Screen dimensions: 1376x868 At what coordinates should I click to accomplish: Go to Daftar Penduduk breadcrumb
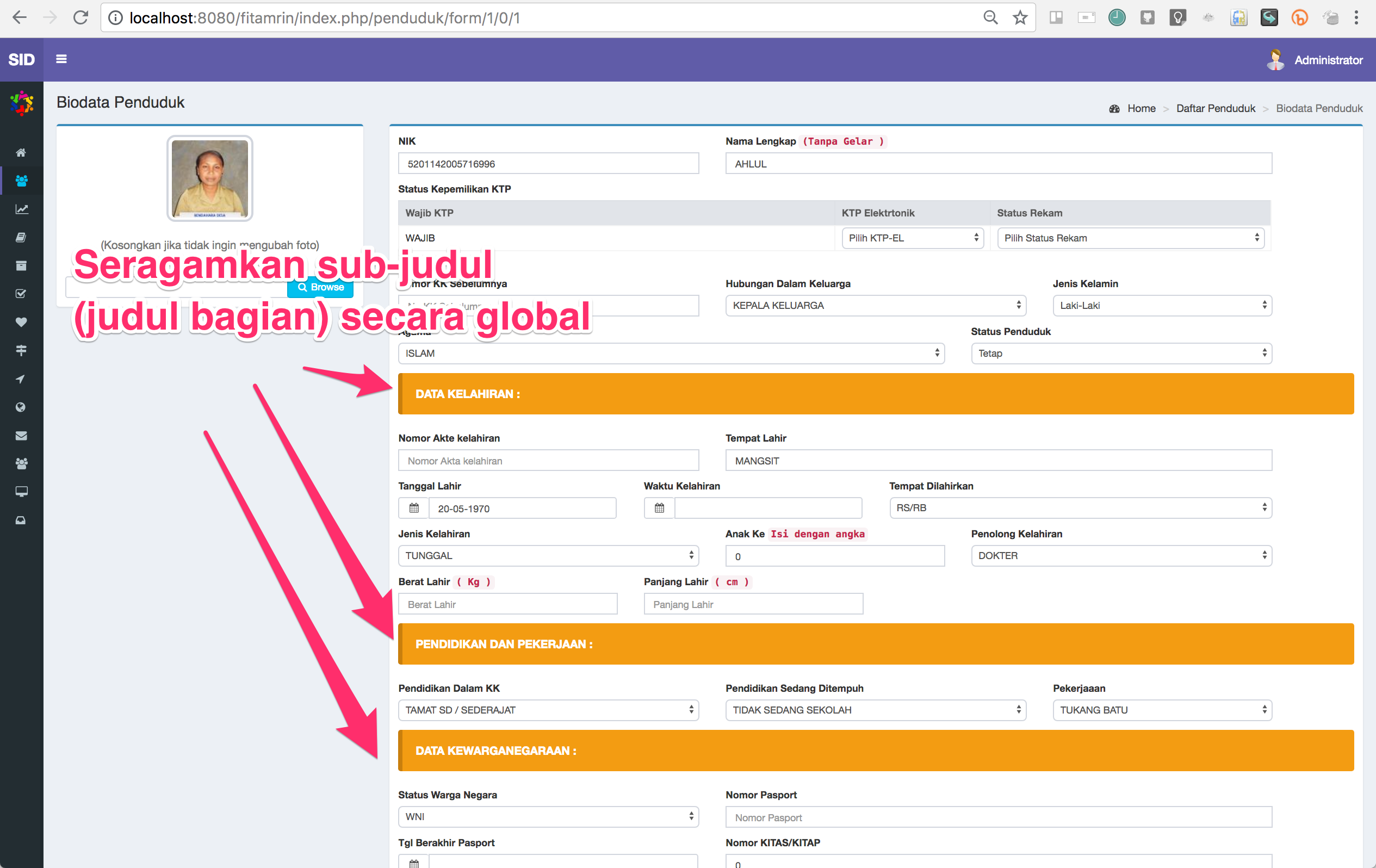1215,109
